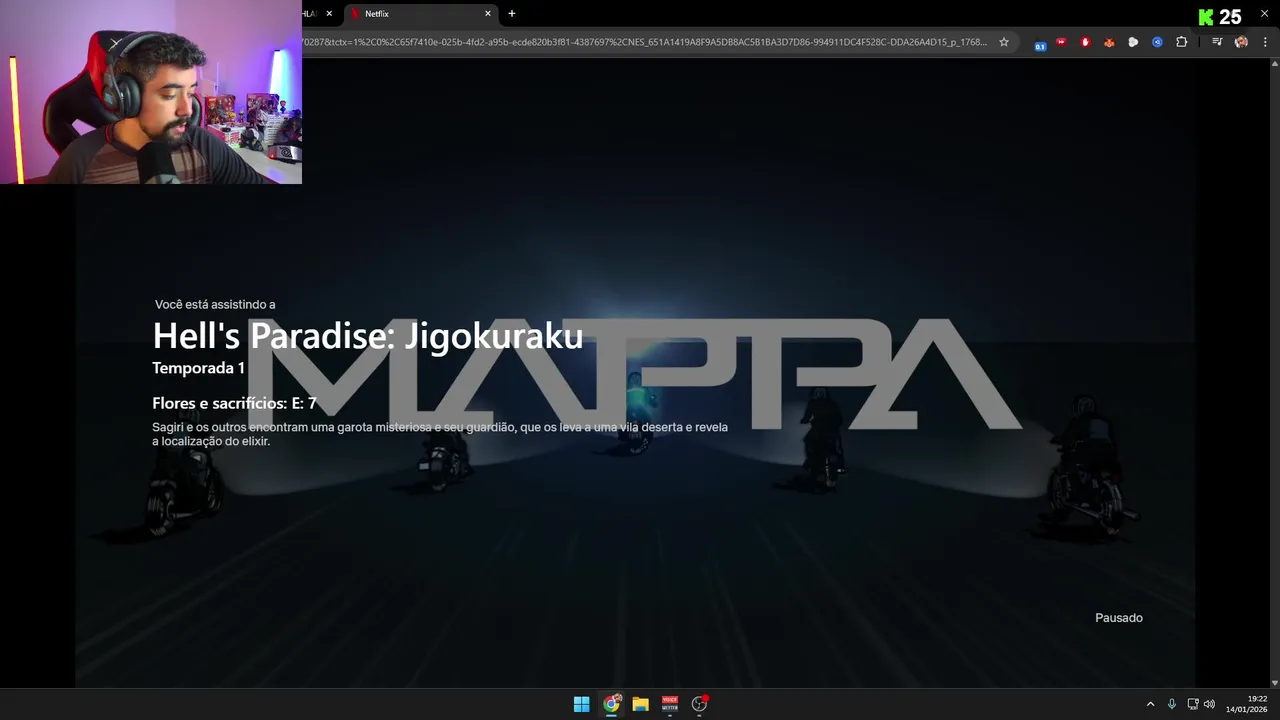Viewport: 1280px width, 720px height.
Task: Bookmark this page with the star icon
Action: 1004,42
